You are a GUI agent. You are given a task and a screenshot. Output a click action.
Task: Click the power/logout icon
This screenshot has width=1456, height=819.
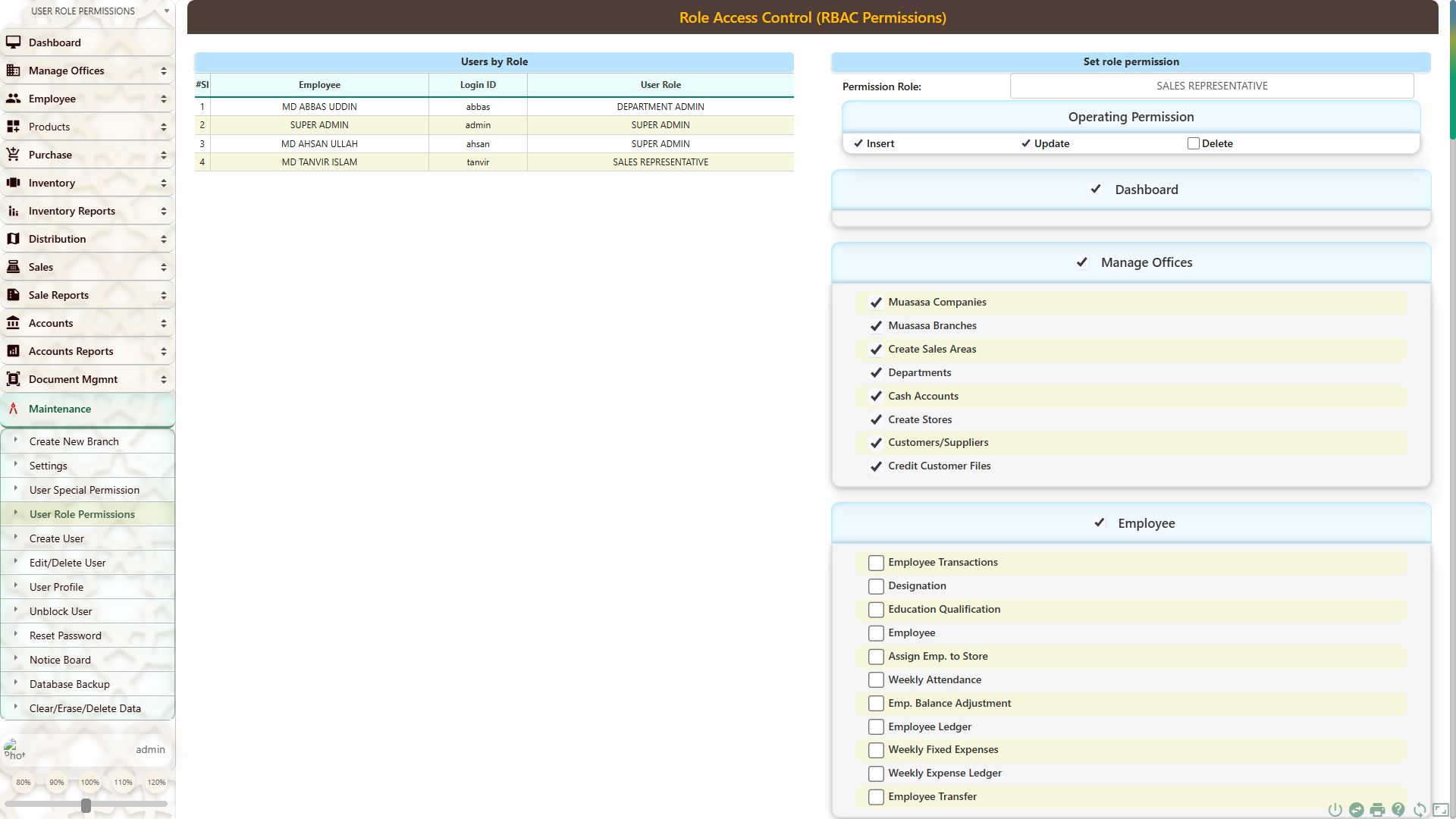[x=1335, y=810]
